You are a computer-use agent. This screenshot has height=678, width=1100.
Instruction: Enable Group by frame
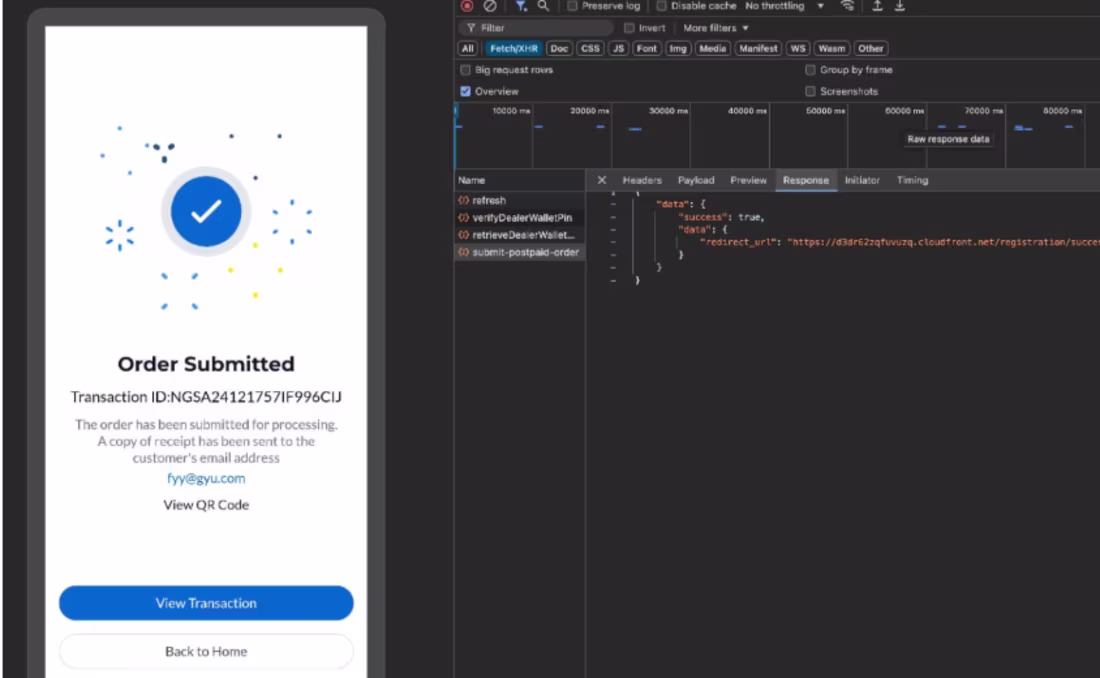[810, 70]
